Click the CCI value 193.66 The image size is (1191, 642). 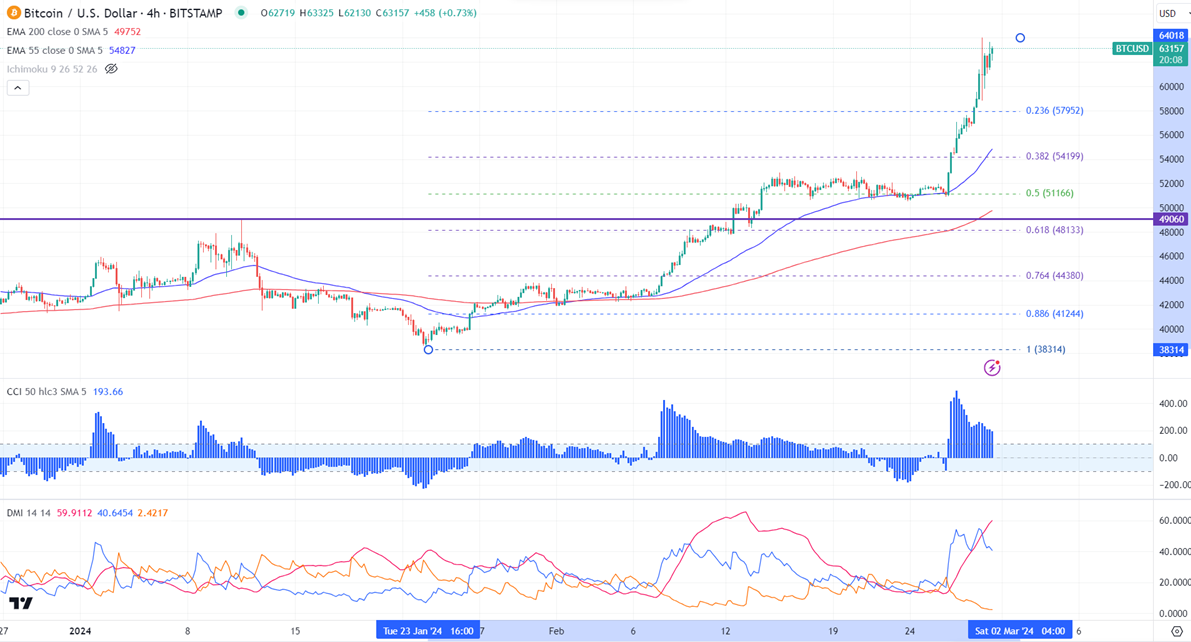(x=108, y=392)
